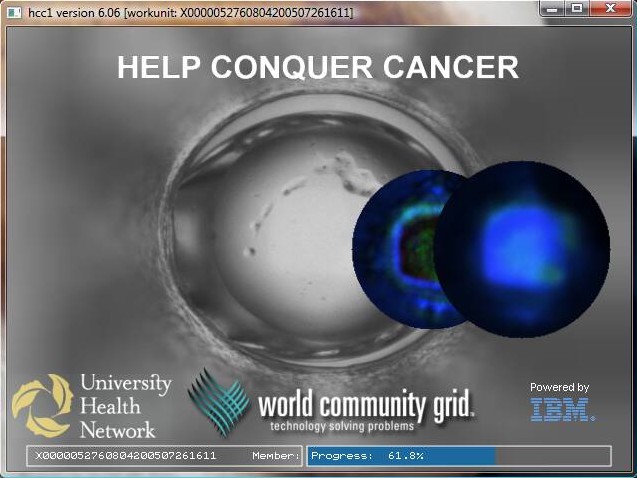Viewport: 637px width, 478px height.
Task: Click the world community grid wordmark
Action: tap(365, 405)
